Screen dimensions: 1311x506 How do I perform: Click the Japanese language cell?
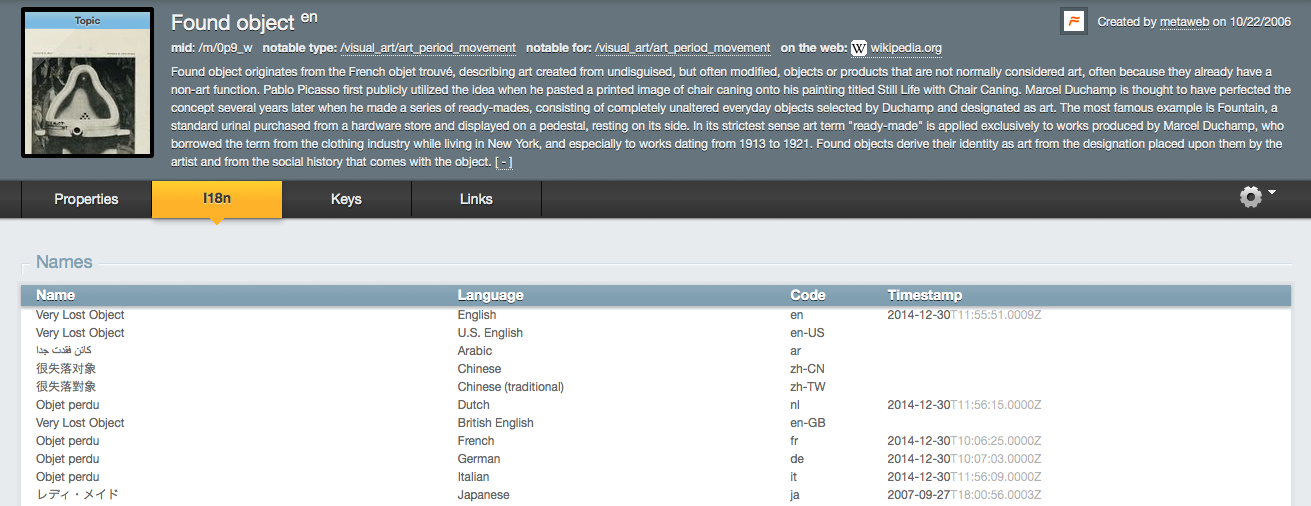point(484,495)
